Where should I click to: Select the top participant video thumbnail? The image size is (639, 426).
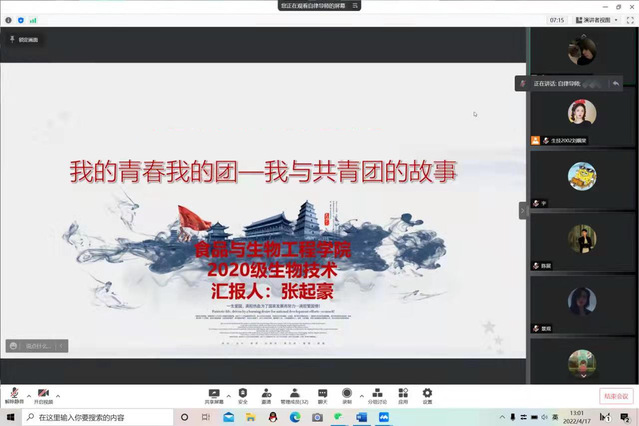(x=582, y=52)
